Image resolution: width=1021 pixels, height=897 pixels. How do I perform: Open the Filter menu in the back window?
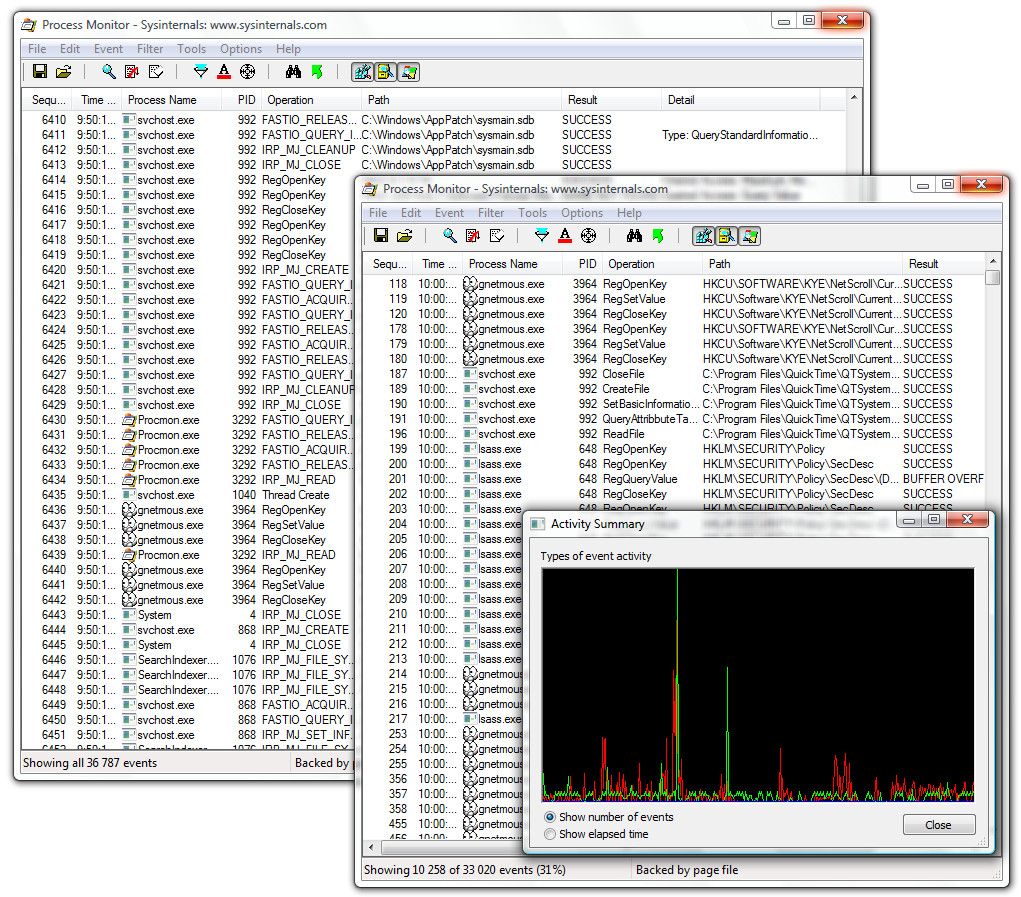[x=150, y=49]
